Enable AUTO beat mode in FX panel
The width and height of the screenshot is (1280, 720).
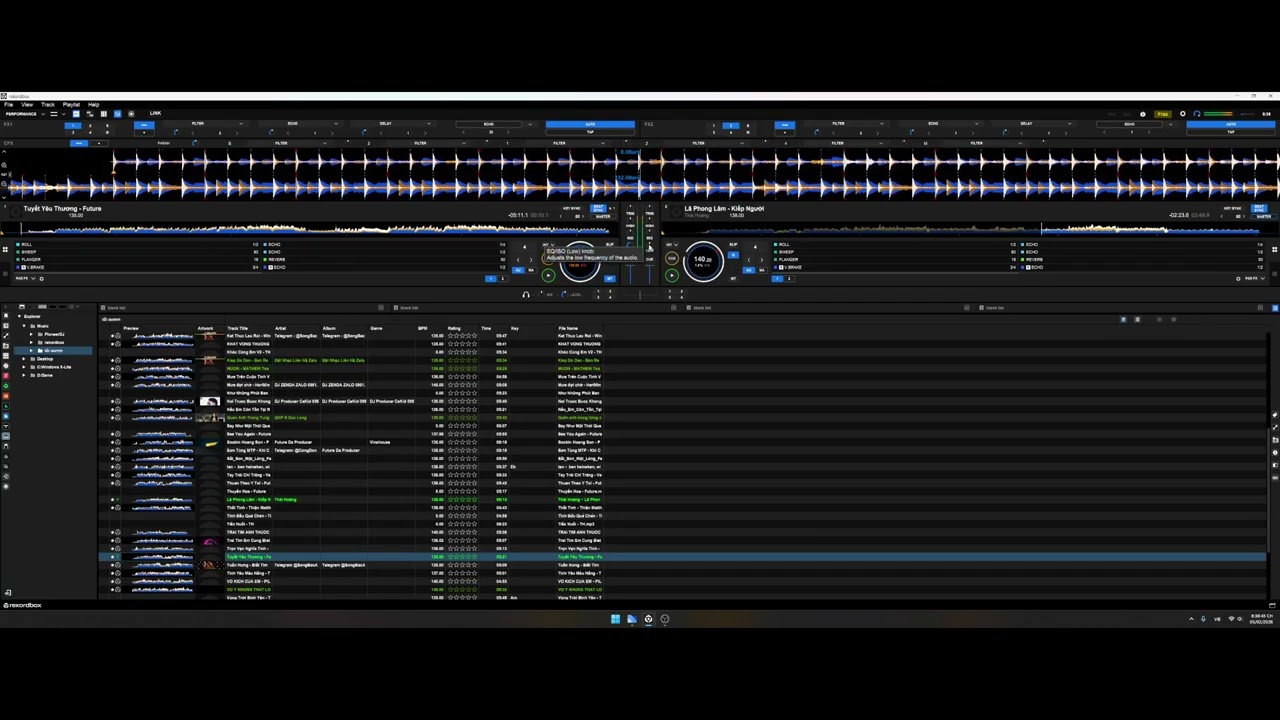[590, 125]
